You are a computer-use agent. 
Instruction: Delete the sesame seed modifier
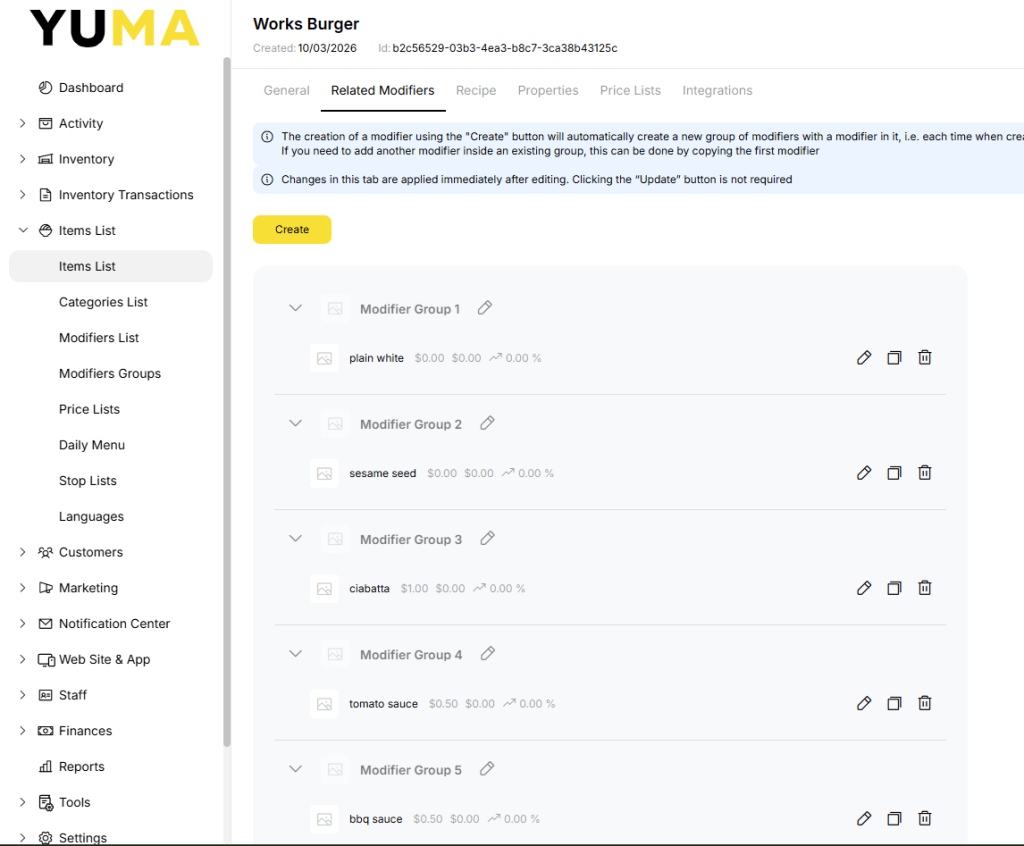point(924,472)
